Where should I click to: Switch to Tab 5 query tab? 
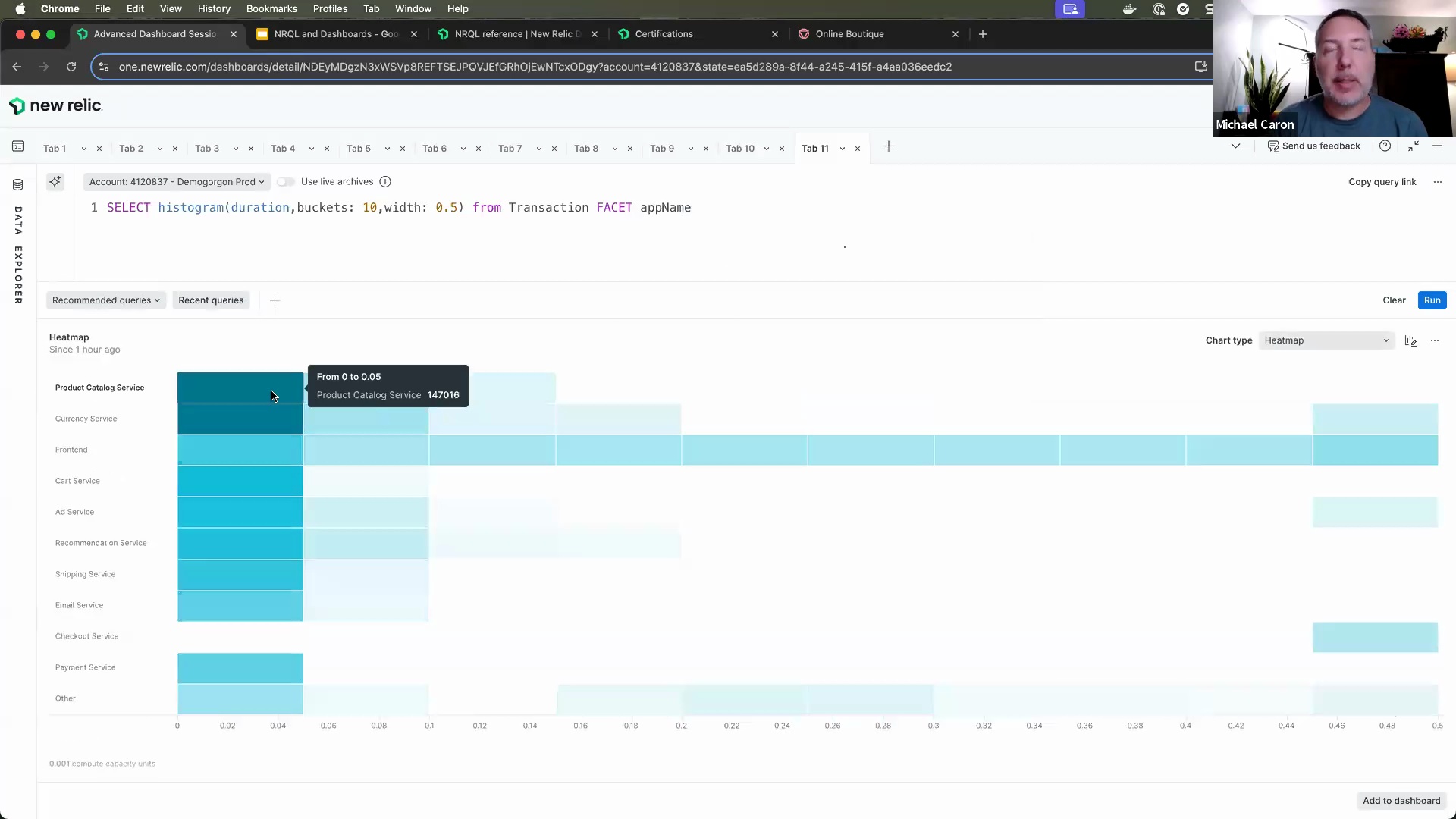359,149
